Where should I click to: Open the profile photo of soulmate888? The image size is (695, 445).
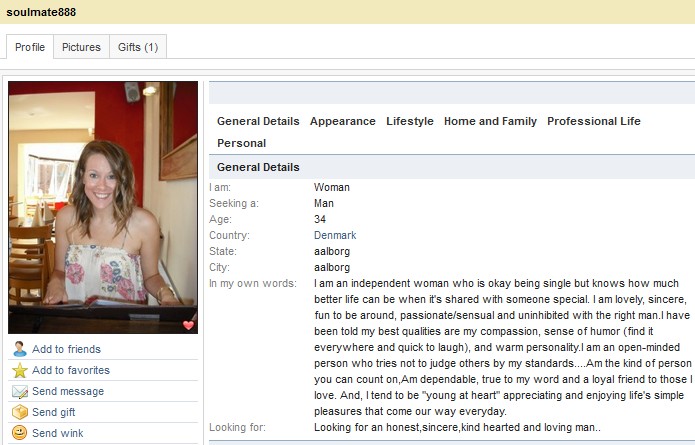tap(103, 207)
